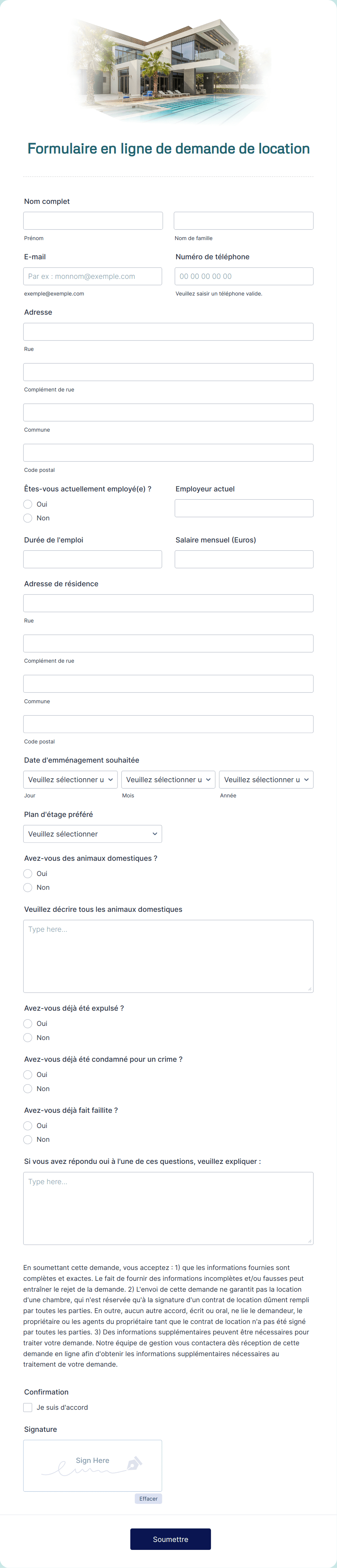
Task: Open the Année dropdown
Action: (x=266, y=780)
